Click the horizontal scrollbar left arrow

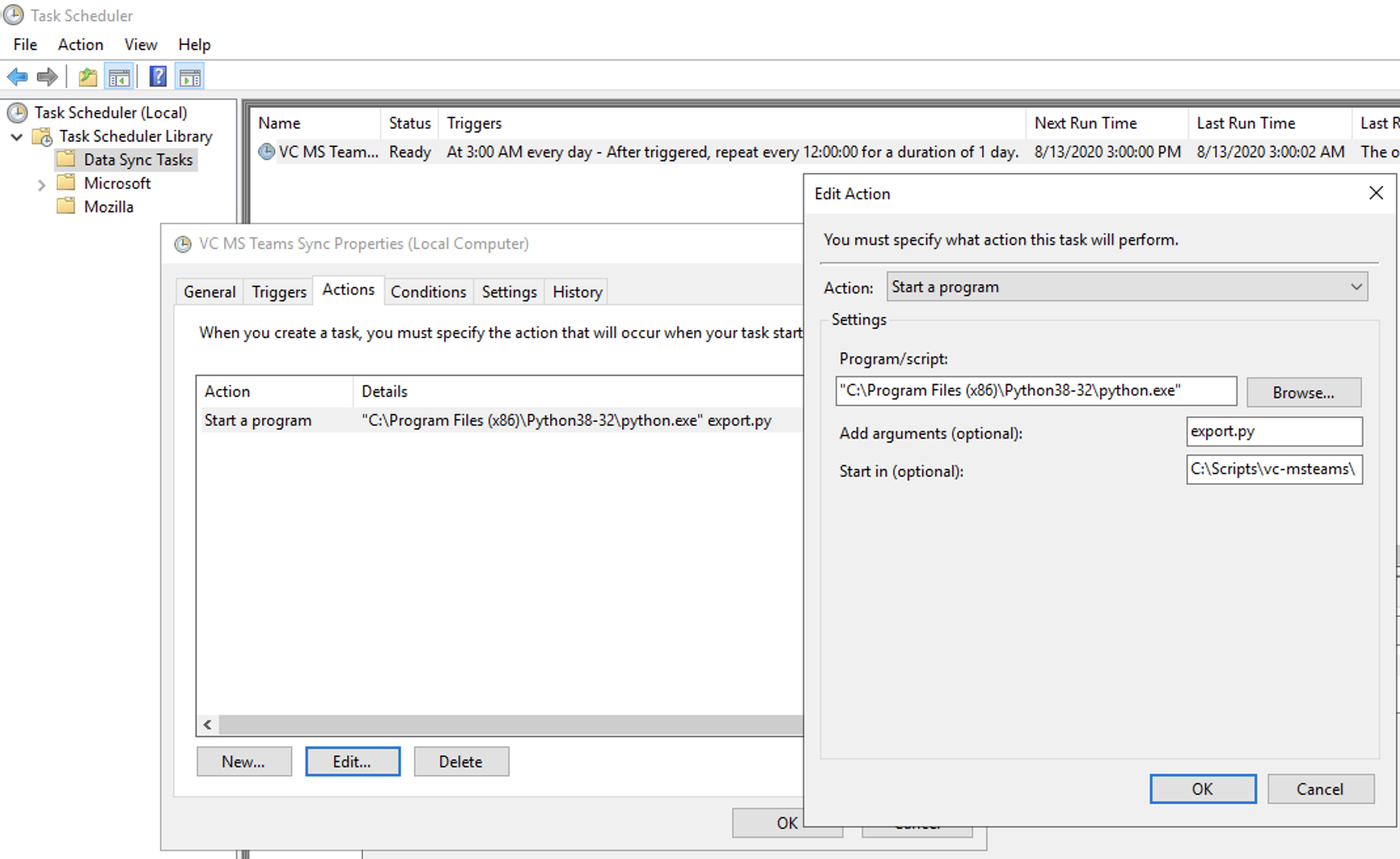click(x=208, y=724)
